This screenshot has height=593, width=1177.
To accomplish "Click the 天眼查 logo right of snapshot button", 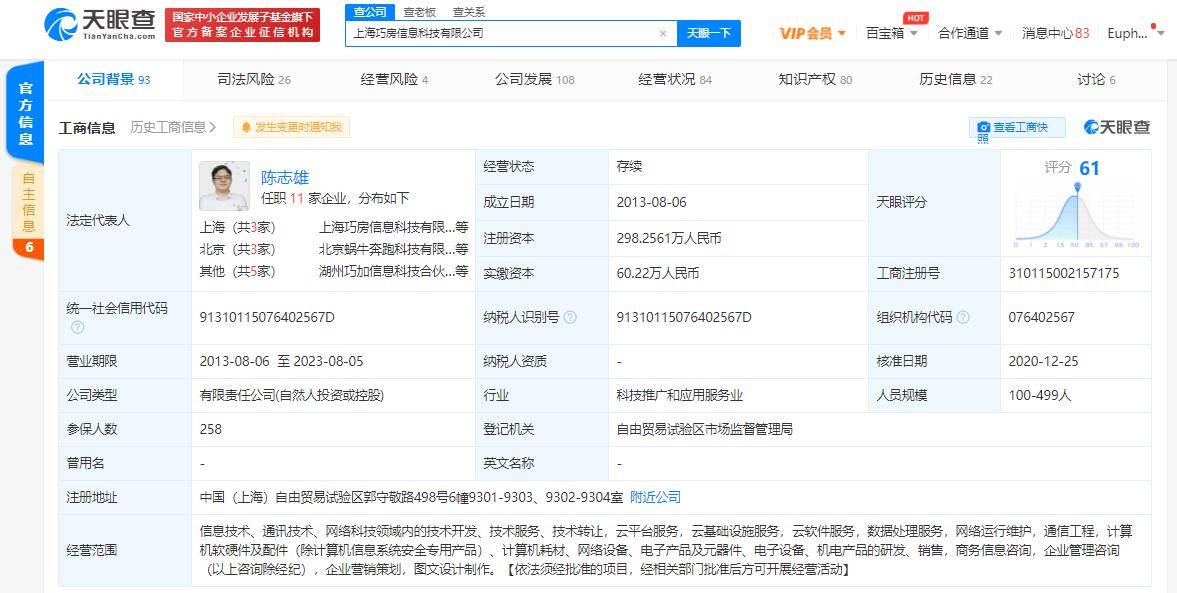I will point(1117,128).
